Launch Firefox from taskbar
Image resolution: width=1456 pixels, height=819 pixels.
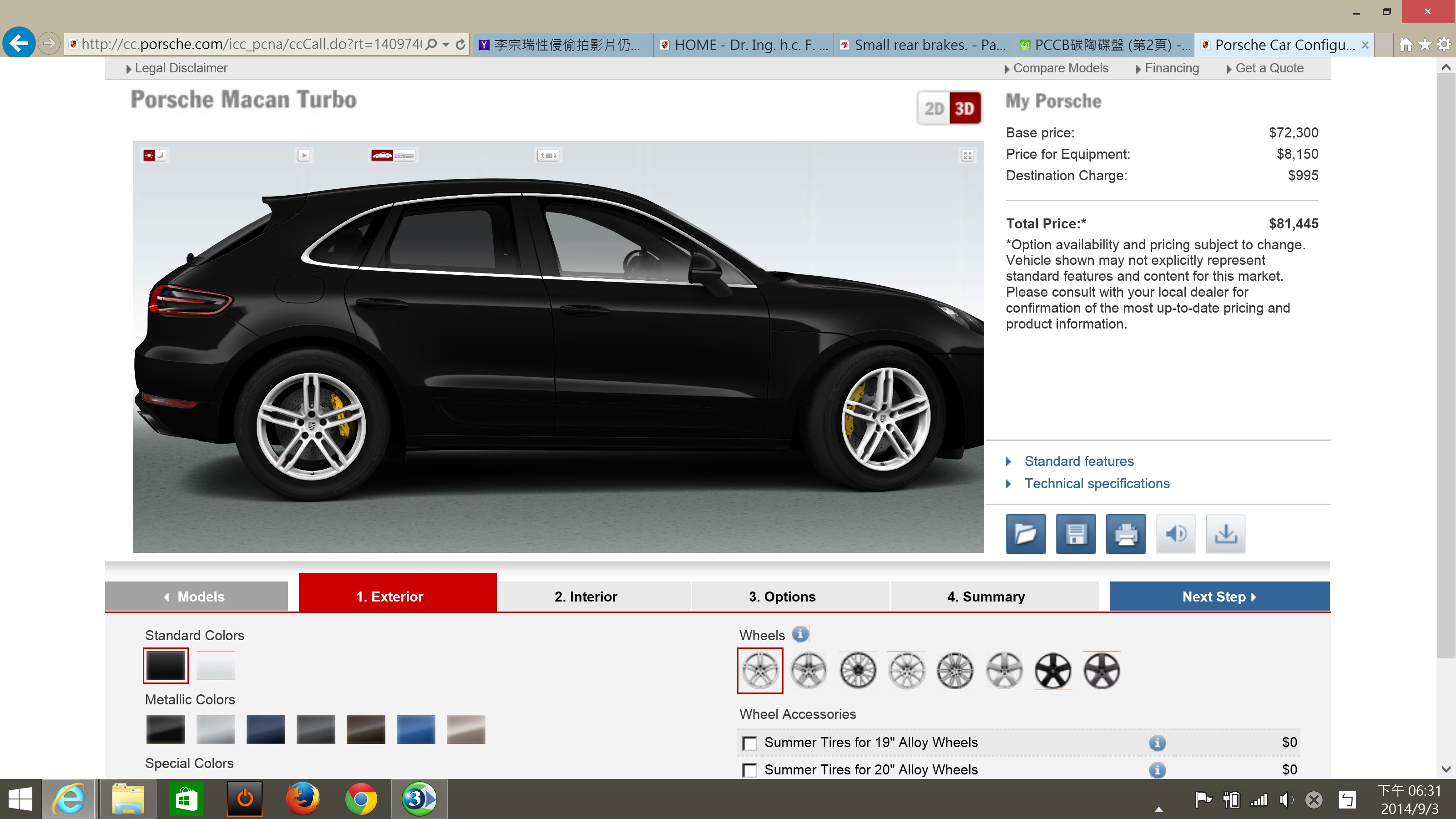303,799
